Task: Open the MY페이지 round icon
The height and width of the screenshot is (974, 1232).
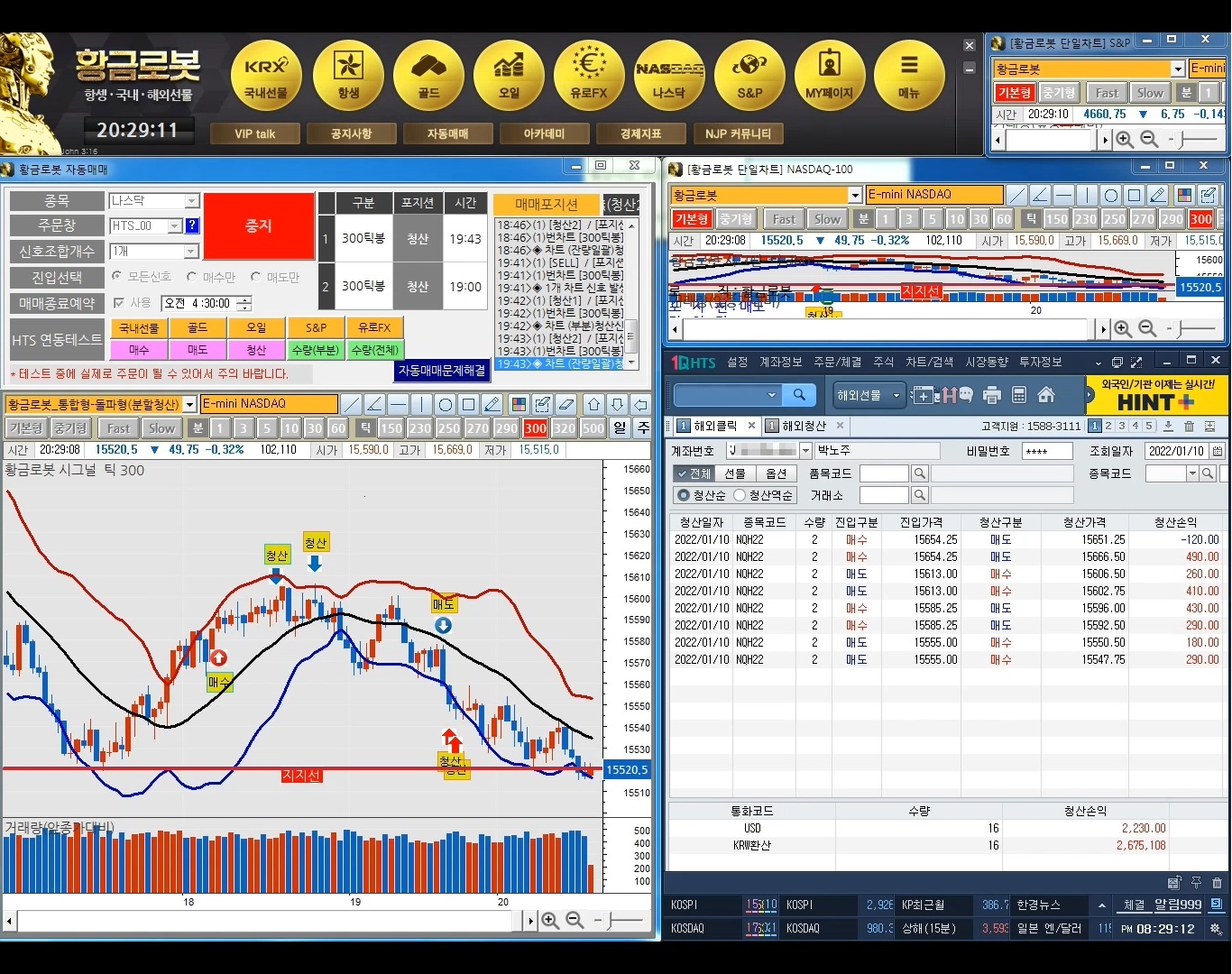Action: [830, 77]
